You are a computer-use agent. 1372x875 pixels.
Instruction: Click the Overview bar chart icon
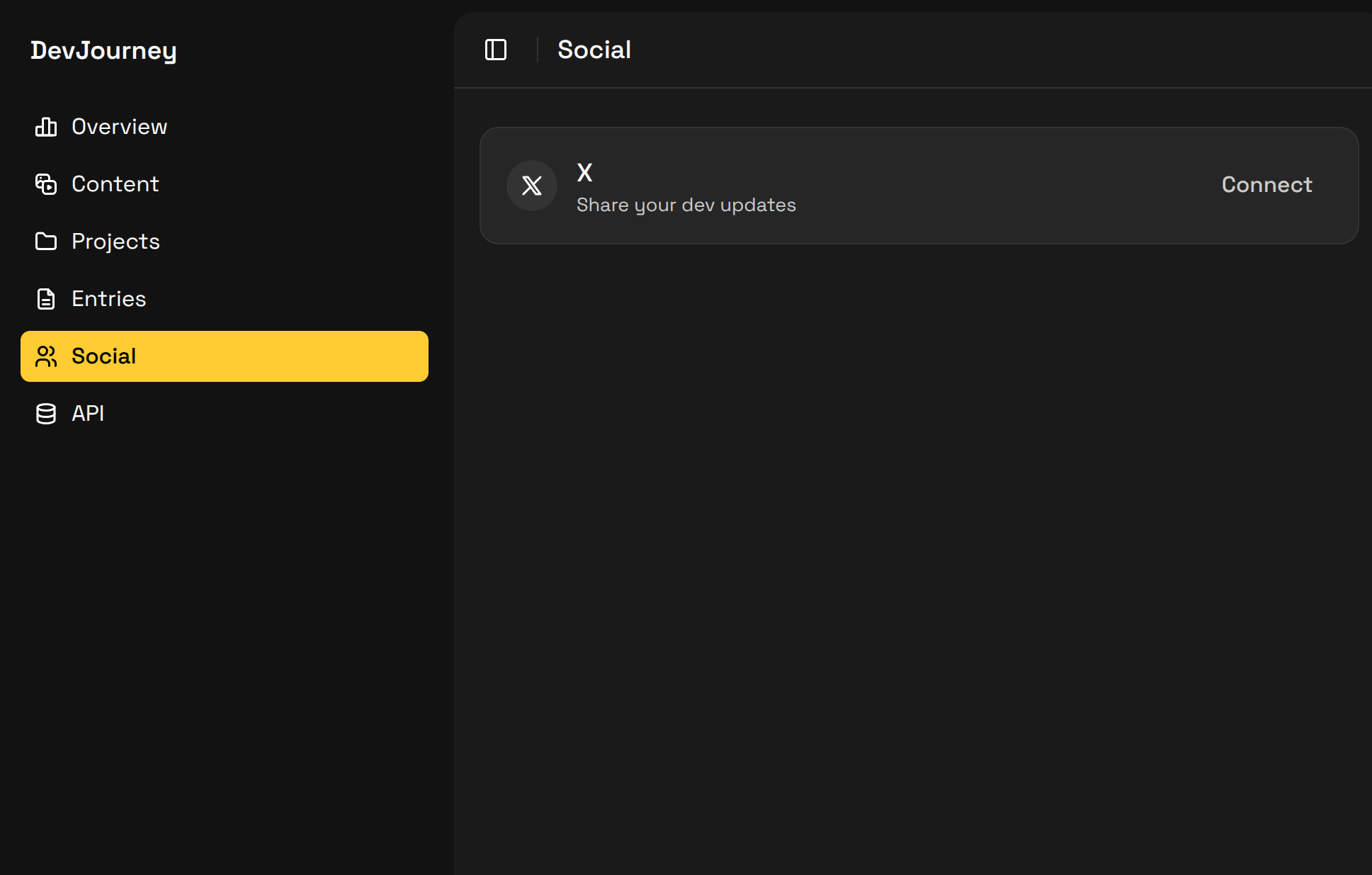pyautogui.click(x=46, y=127)
